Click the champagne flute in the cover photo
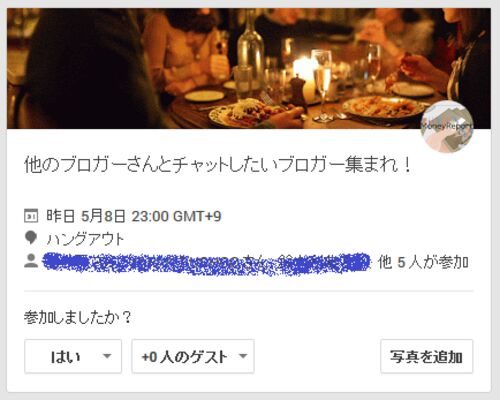 click(x=322, y=85)
